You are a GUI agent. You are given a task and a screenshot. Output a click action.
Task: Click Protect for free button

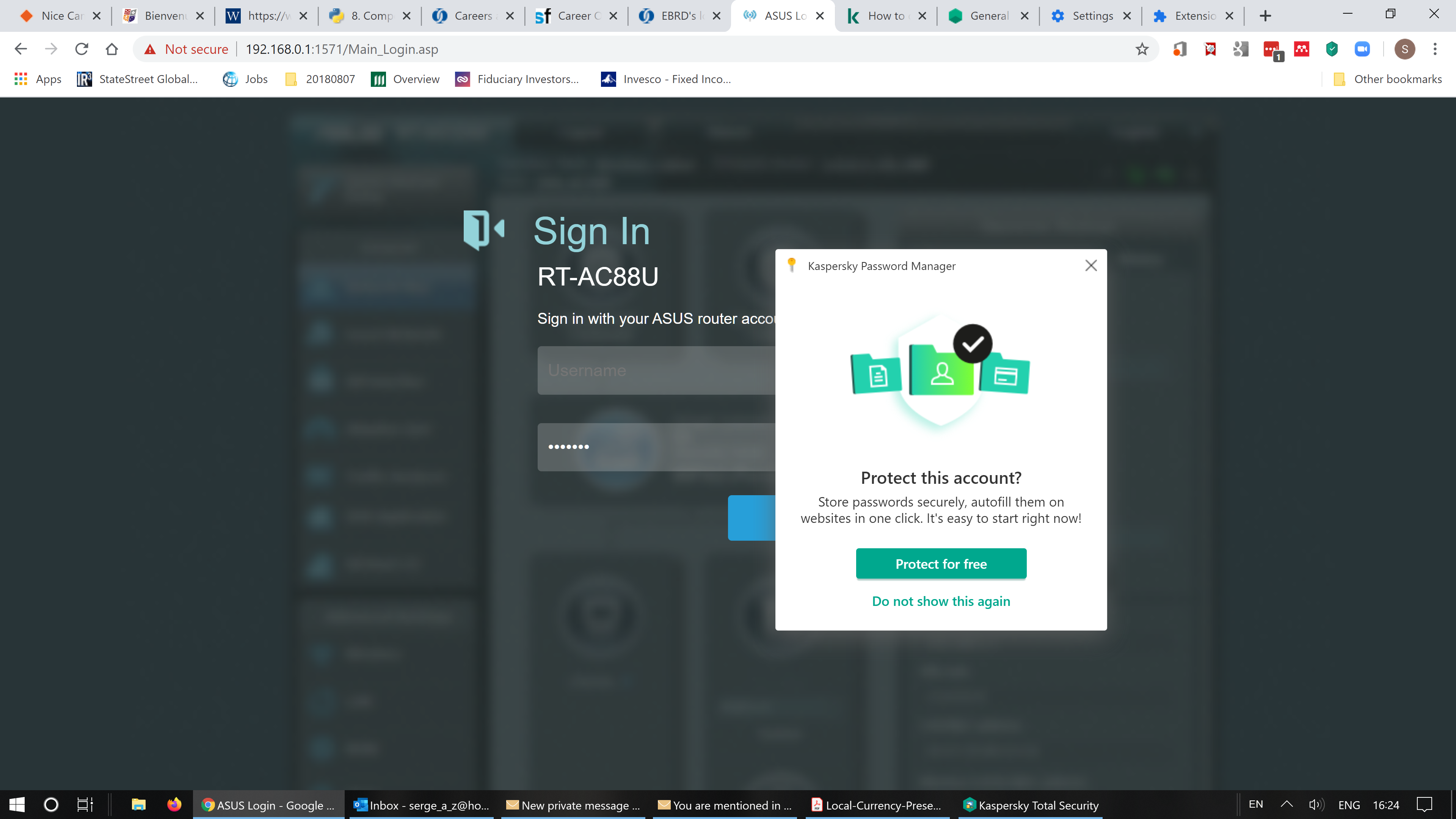click(940, 563)
